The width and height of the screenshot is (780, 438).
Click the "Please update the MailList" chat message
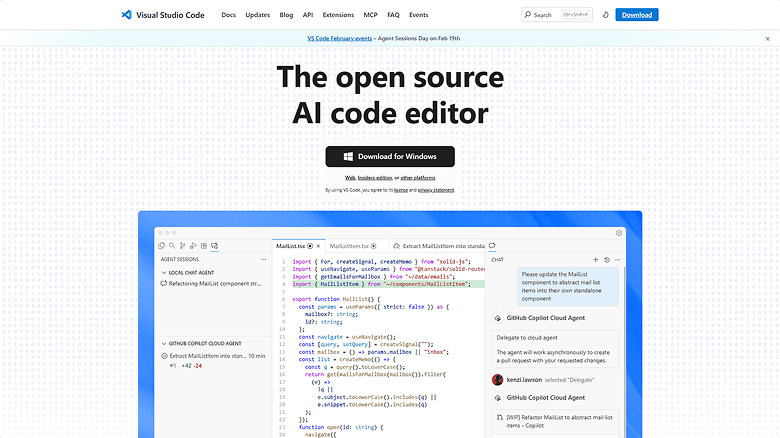(568, 286)
